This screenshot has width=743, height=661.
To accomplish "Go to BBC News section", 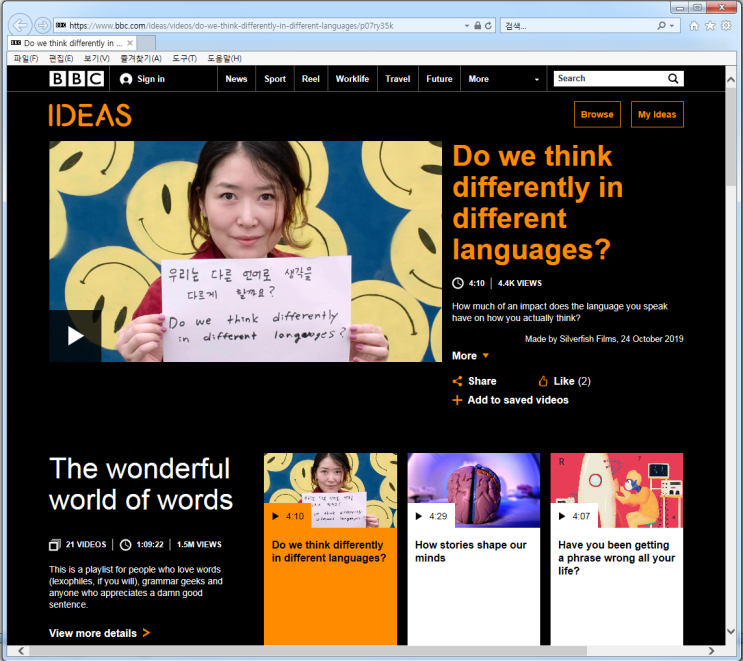I will [236, 79].
